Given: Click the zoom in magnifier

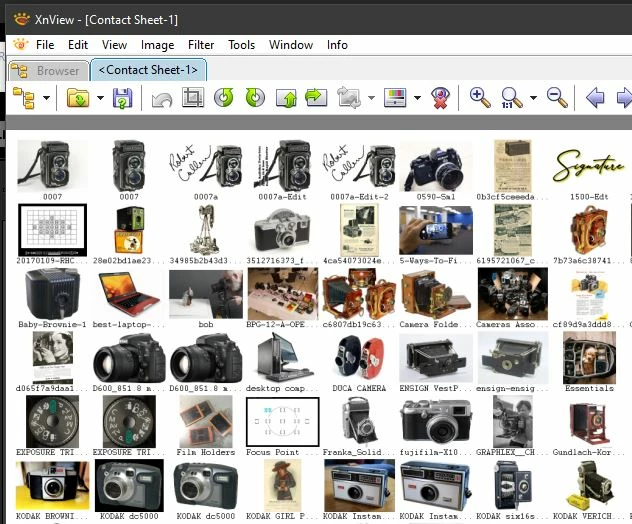Looking at the screenshot, I should point(480,98).
